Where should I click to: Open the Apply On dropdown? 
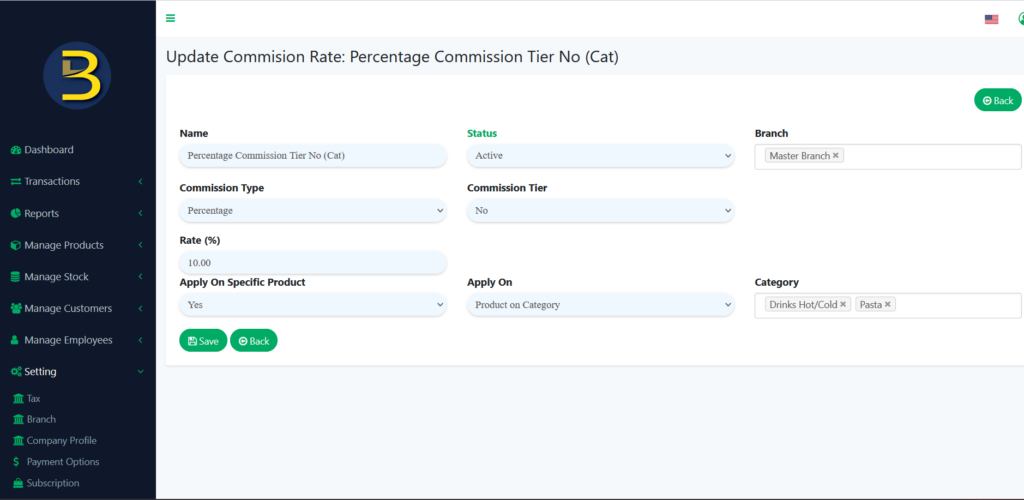[600, 305]
